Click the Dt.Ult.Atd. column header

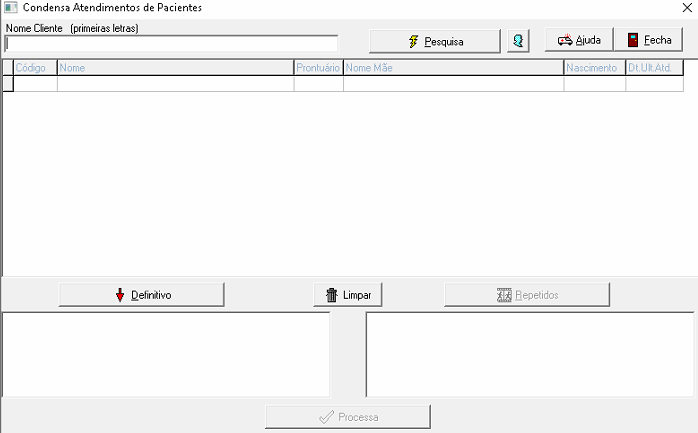tap(654, 68)
